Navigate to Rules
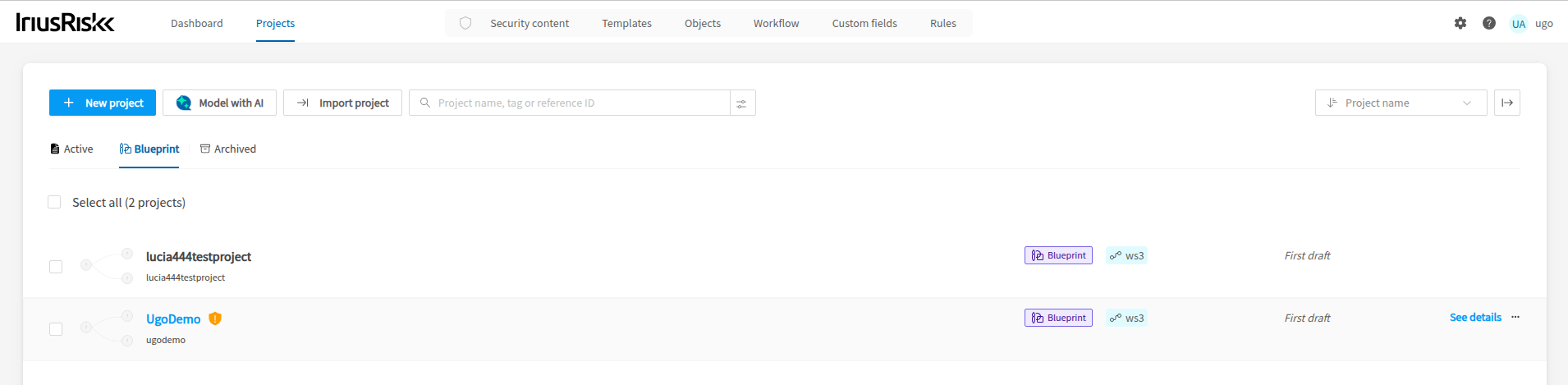Screen dimensions: 1568x385 [x=943, y=23]
